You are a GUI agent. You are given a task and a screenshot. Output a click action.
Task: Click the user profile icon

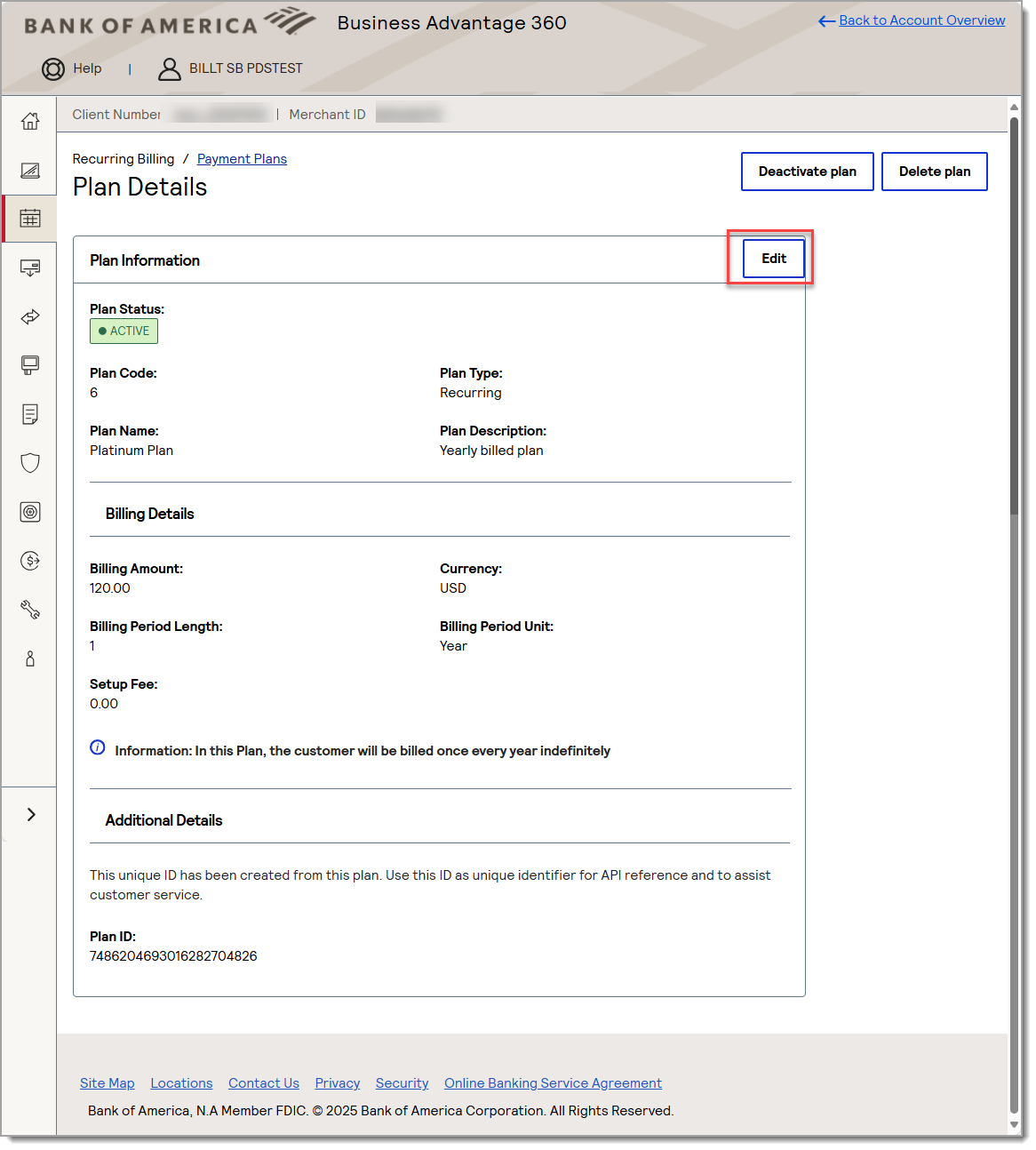(x=169, y=69)
